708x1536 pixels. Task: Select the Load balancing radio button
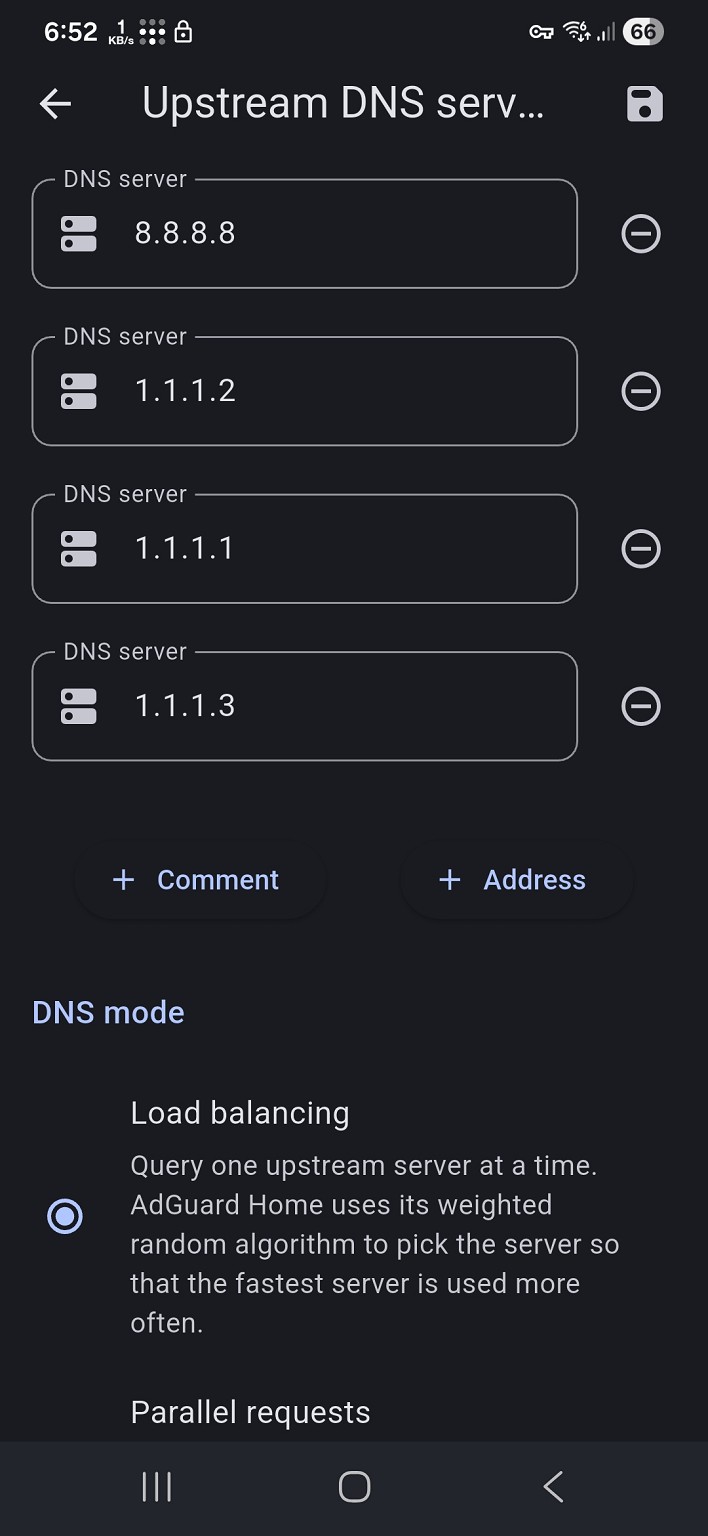pyautogui.click(x=65, y=1216)
